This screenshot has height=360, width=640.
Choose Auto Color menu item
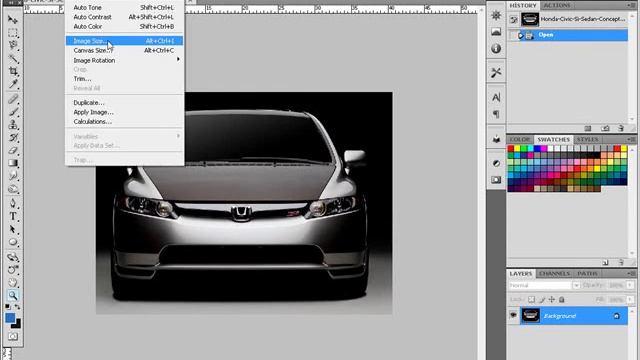(x=124, y=26)
